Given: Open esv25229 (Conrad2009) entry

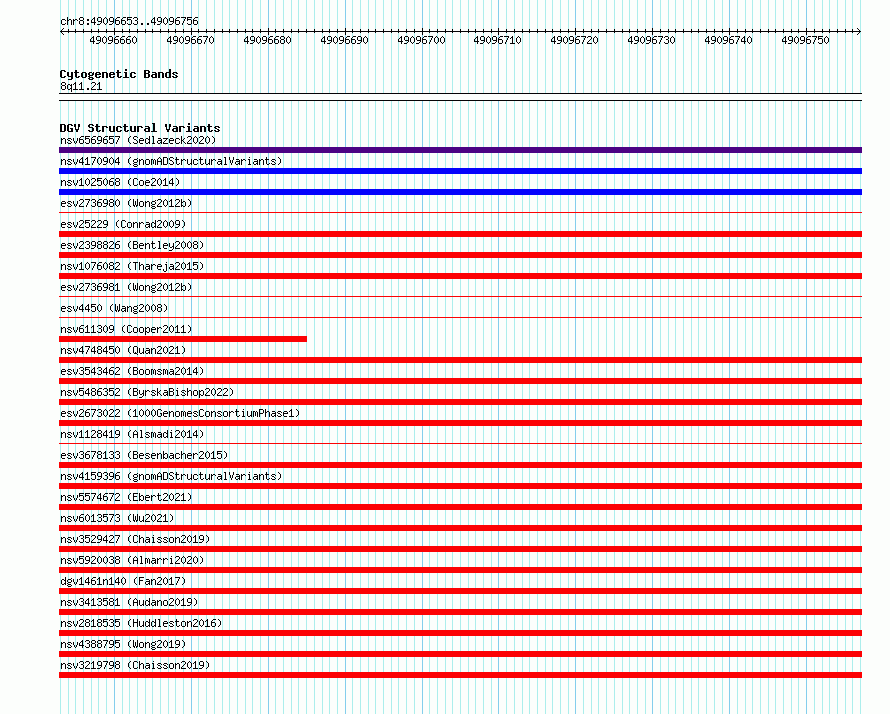Looking at the screenshot, I should 123,224.
